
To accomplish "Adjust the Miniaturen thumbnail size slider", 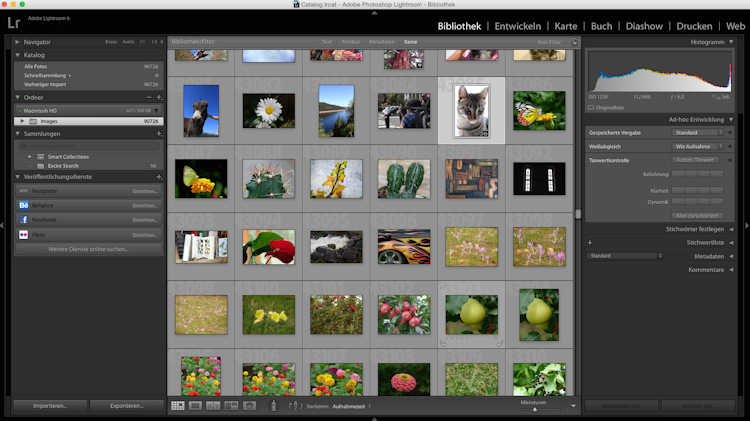I will click(534, 409).
